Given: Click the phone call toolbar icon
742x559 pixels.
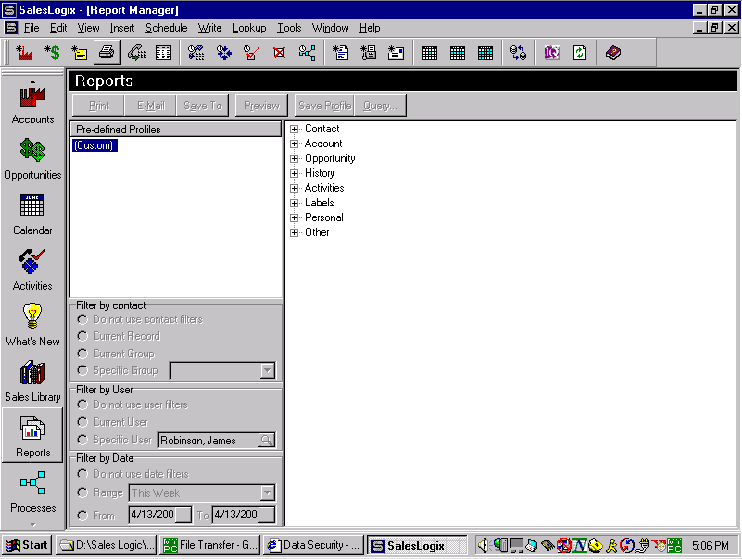Looking at the screenshot, I should coord(136,53).
